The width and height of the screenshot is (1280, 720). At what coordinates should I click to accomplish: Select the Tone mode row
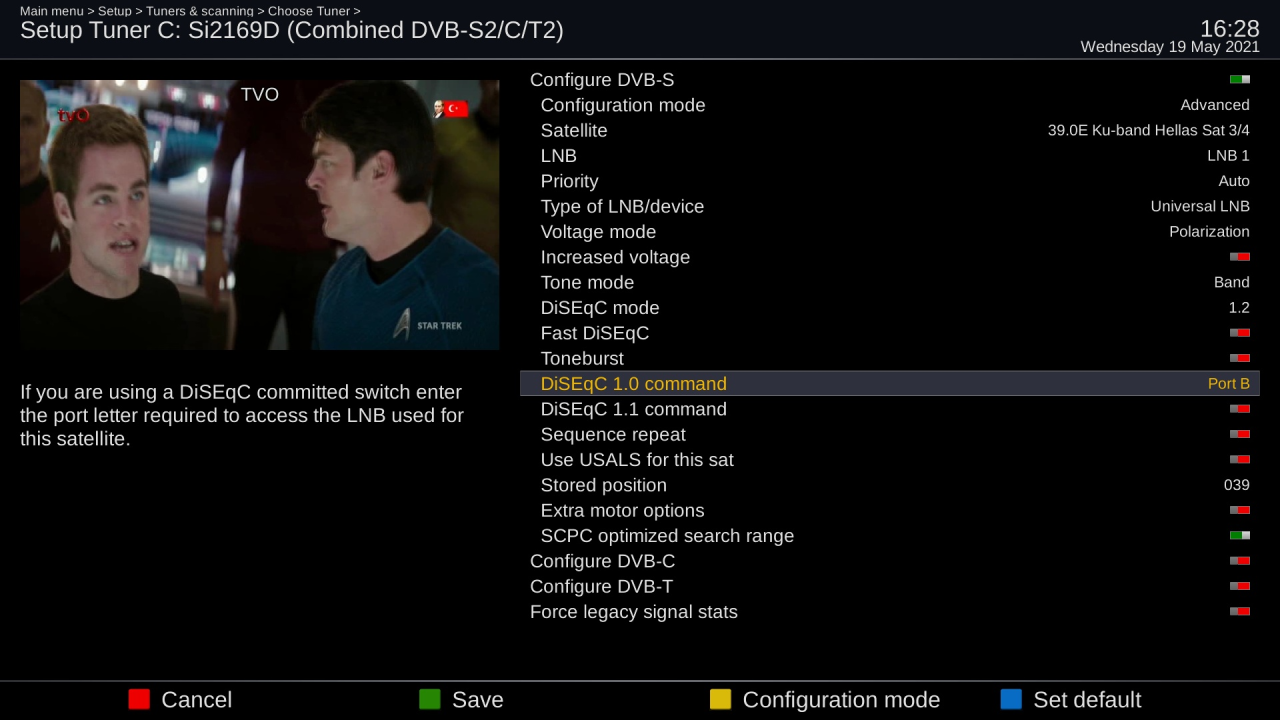(890, 283)
